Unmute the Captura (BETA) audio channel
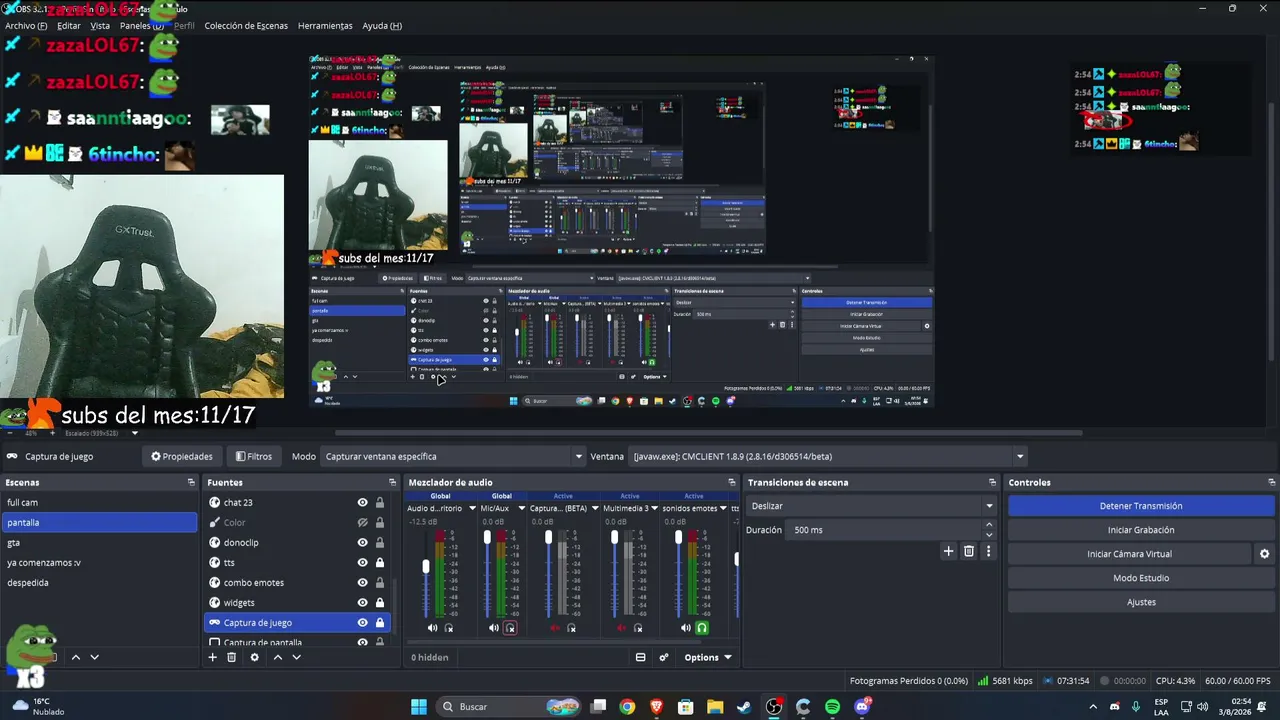 pos(555,628)
